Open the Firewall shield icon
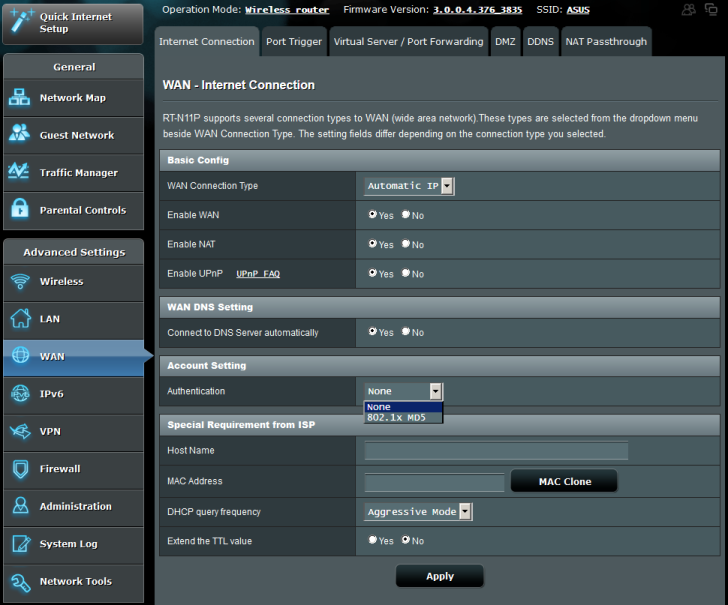This screenshot has height=605, width=728. tap(20, 469)
